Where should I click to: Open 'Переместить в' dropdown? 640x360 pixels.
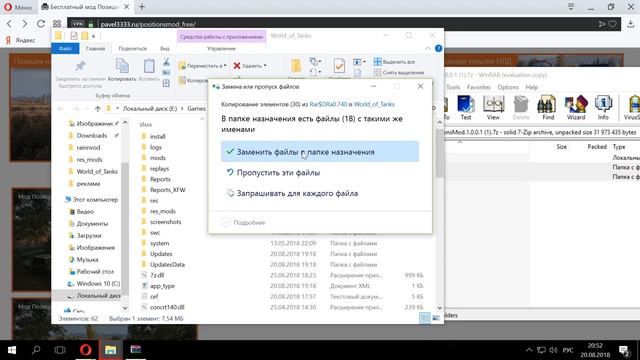click(x=203, y=66)
